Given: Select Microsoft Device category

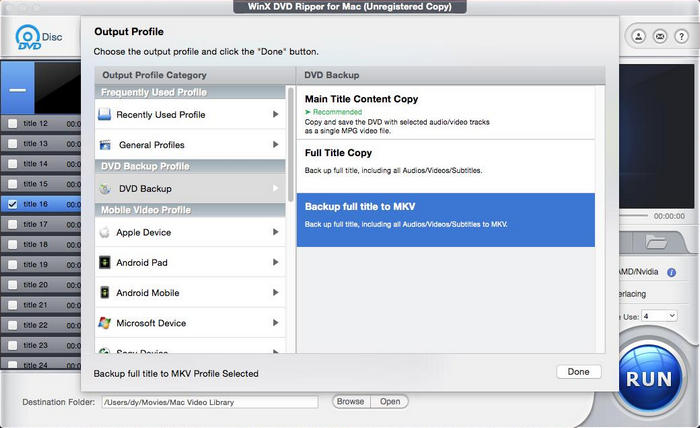Looking at the screenshot, I should pos(190,323).
